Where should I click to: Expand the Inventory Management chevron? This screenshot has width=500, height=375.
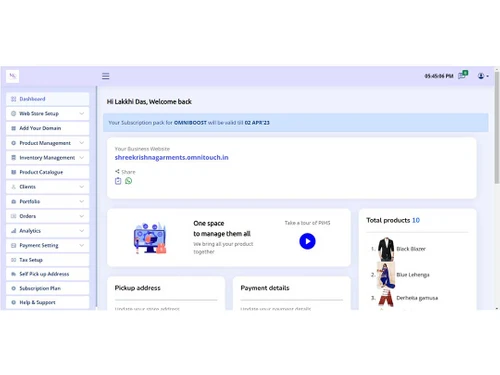point(82,157)
